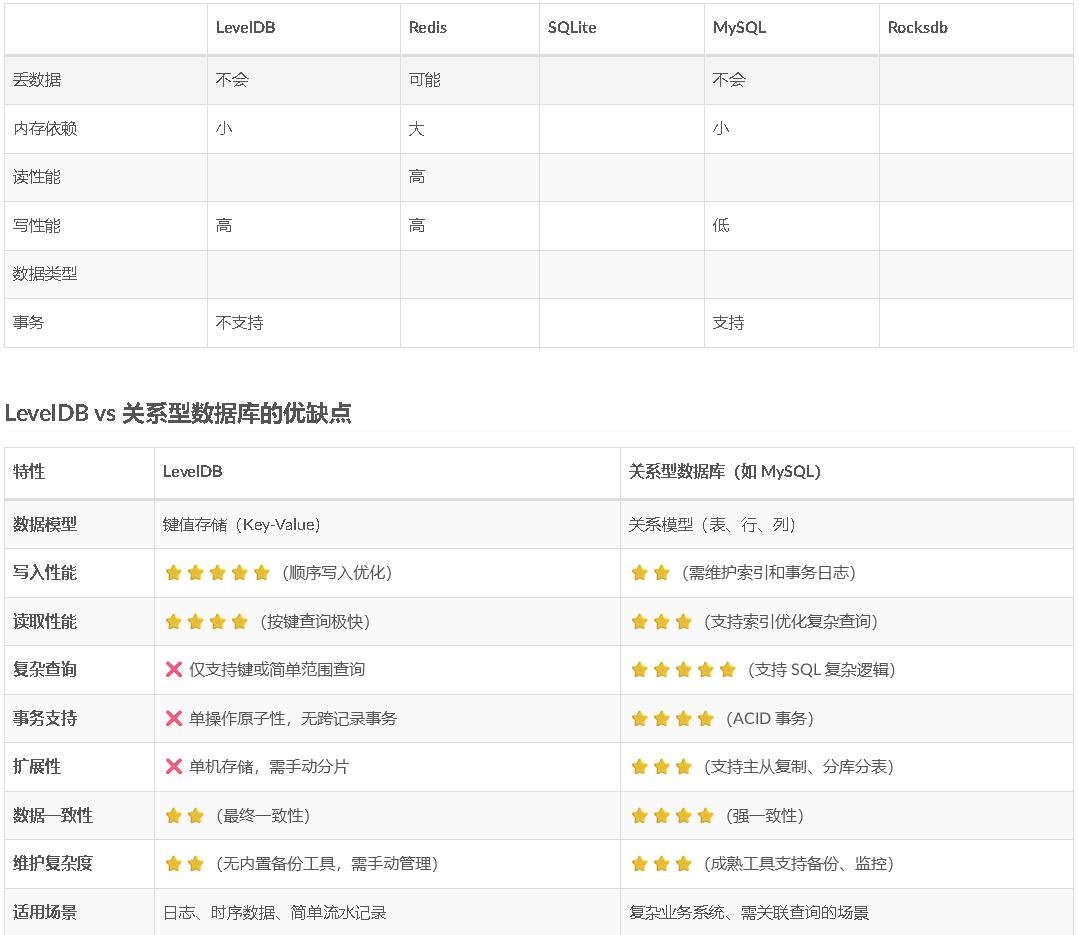Click the 数据模型 row label
This screenshot has height=935, width=1079.
click(45, 524)
